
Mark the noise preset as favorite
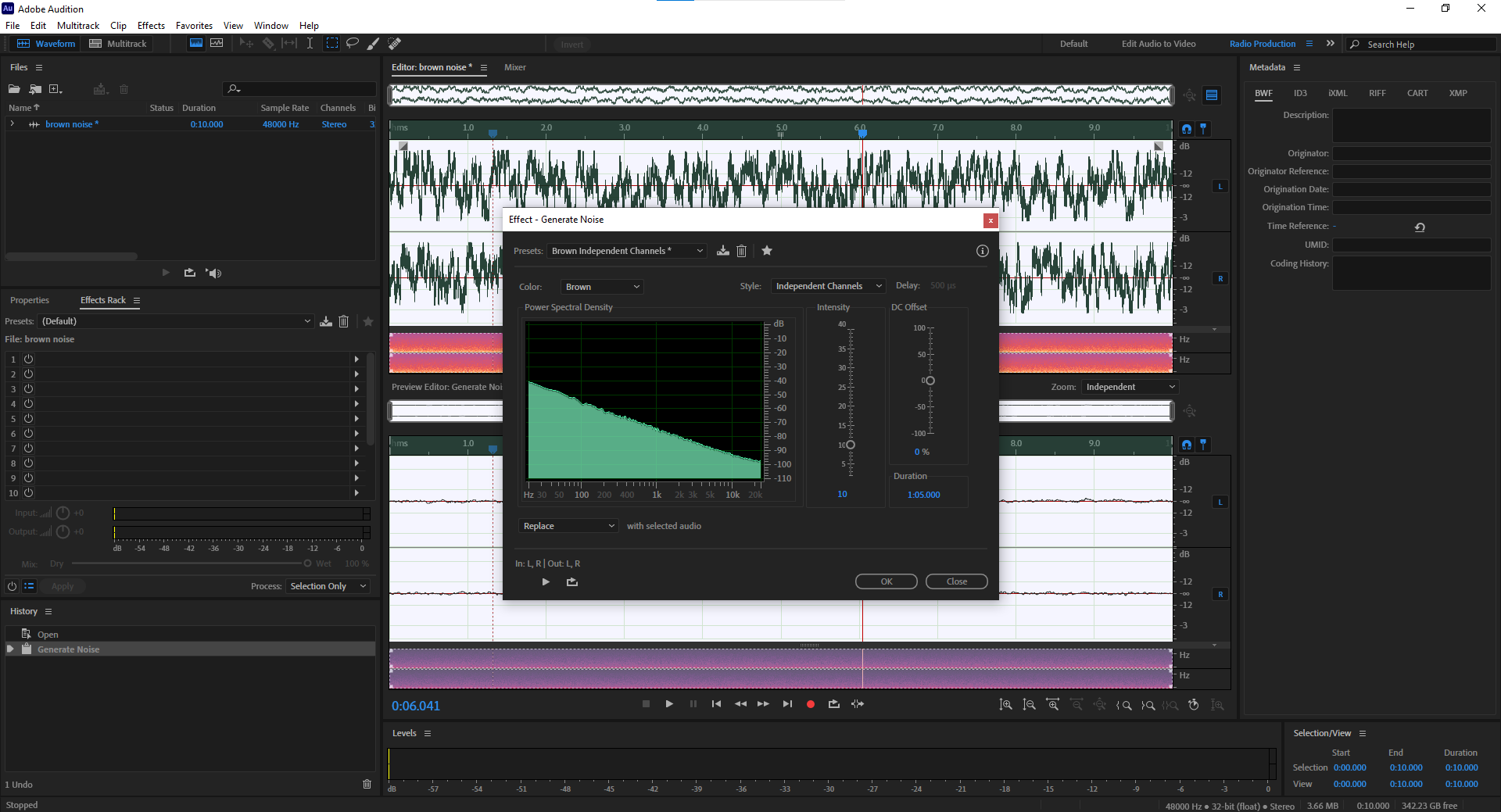767,251
